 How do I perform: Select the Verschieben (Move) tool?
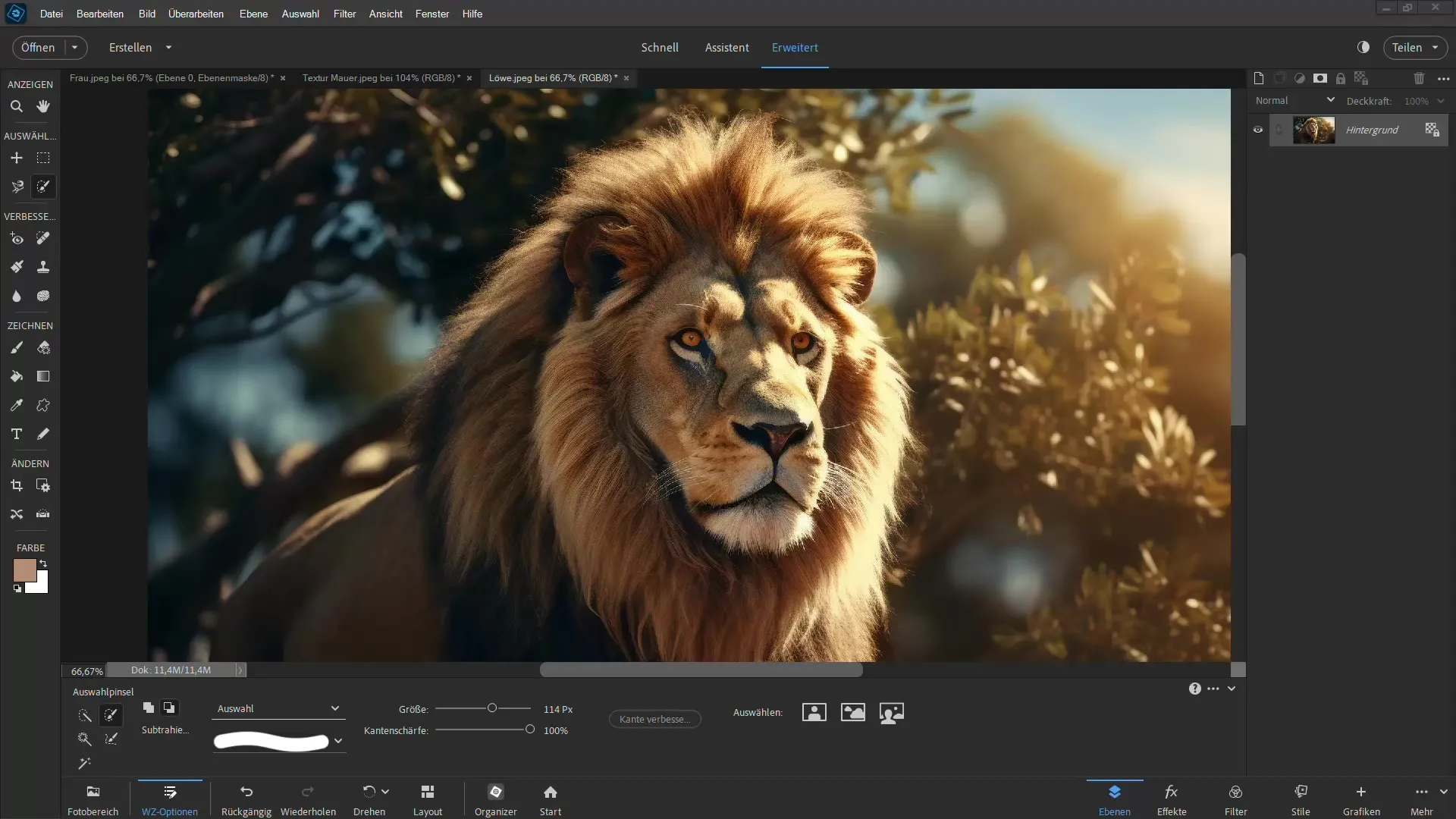point(16,157)
